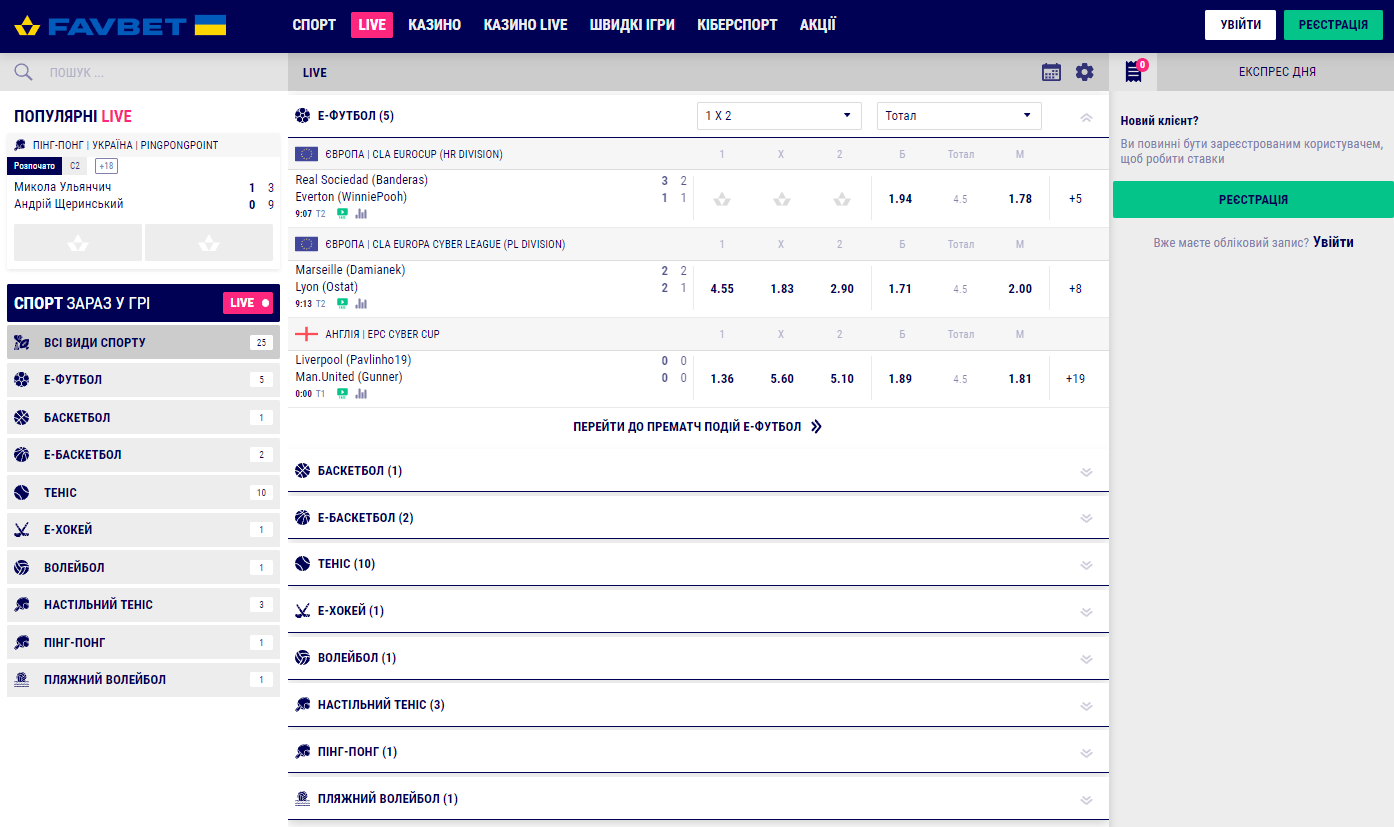This screenshot has height=827, width=1394.
Task: Click the search magnifier icon
Action: point(23,72)
